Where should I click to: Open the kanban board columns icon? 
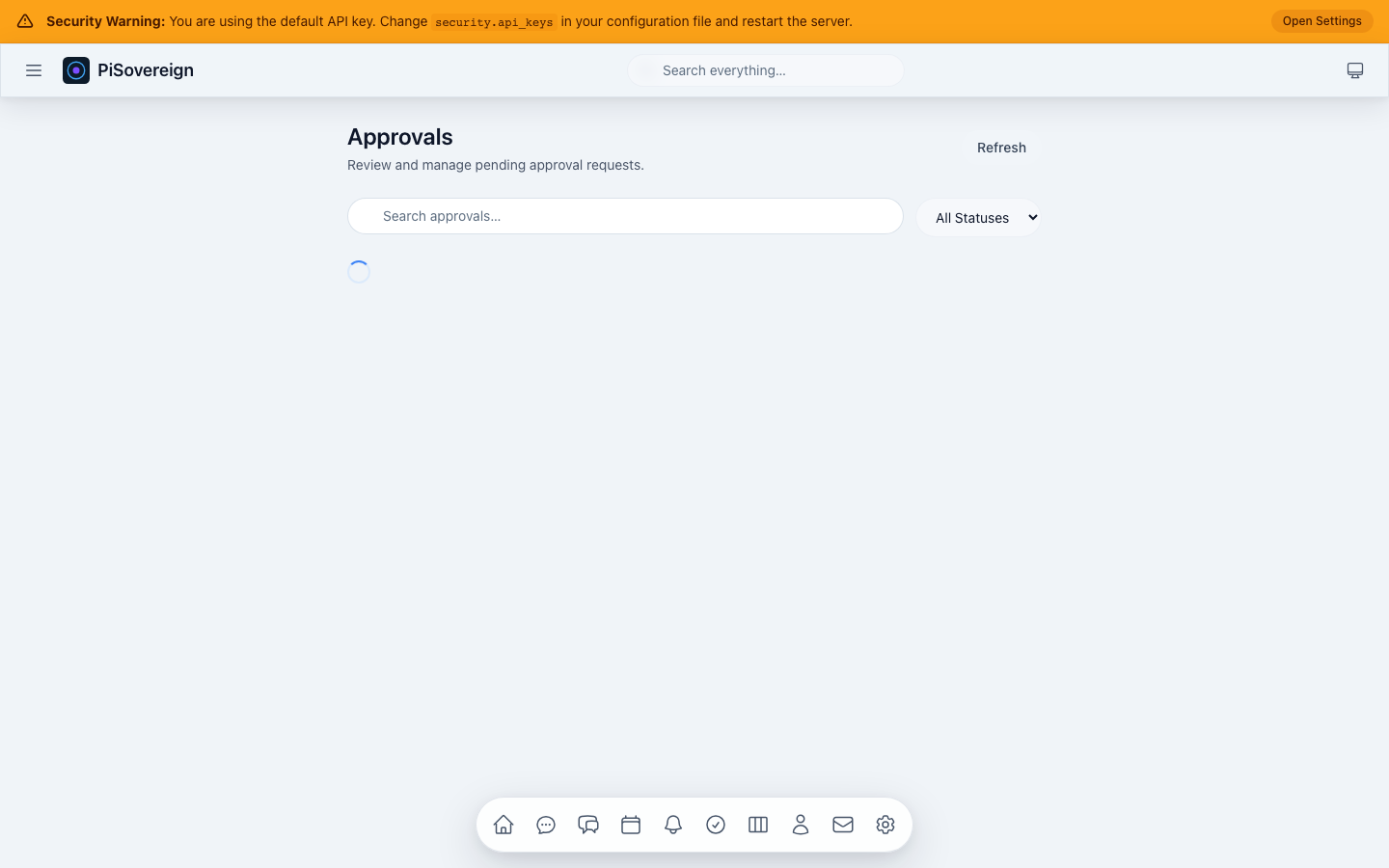pos(758,825)
